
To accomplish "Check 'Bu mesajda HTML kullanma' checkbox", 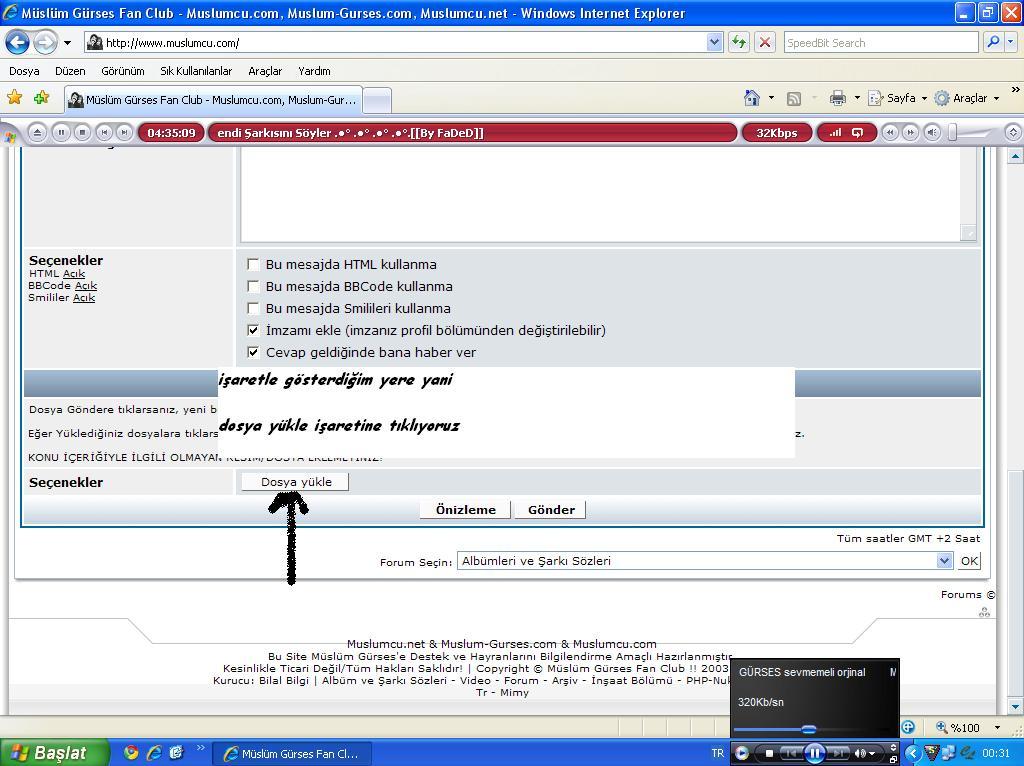I will click(x=253, y=264).
